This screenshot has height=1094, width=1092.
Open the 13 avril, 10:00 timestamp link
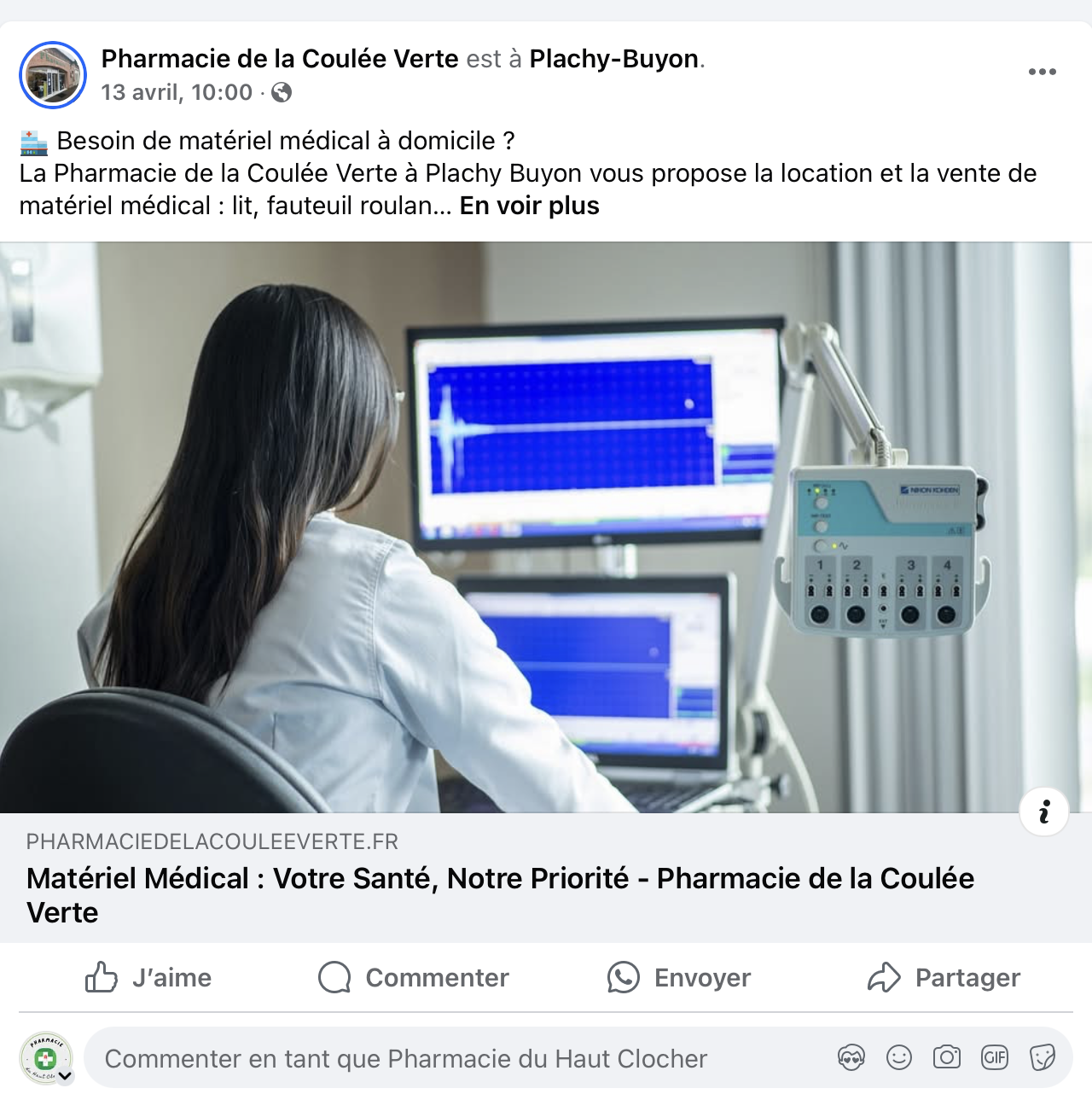pyautogui.click(x=177, y=92)
